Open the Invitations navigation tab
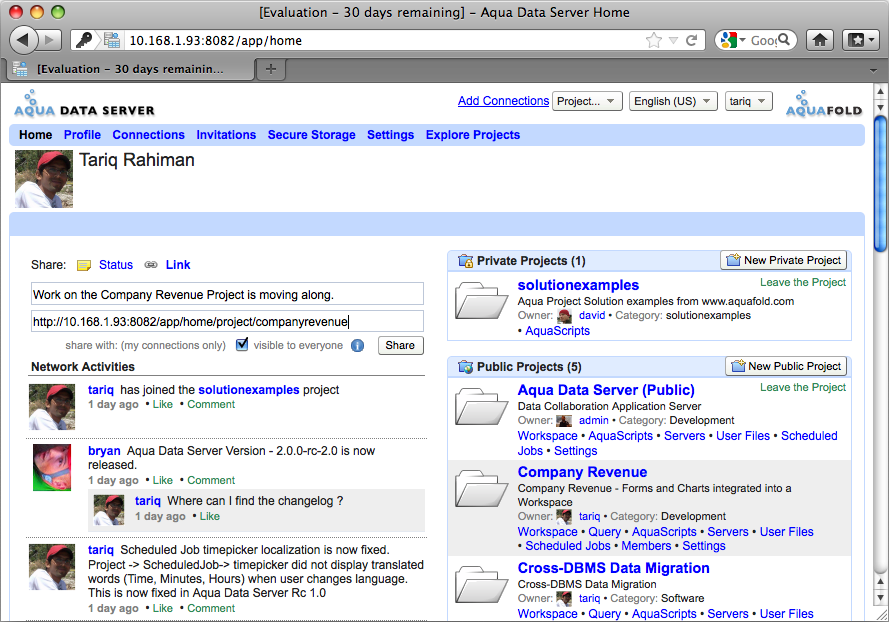Screen dimensions: 889x622 [x=226, y=135]
